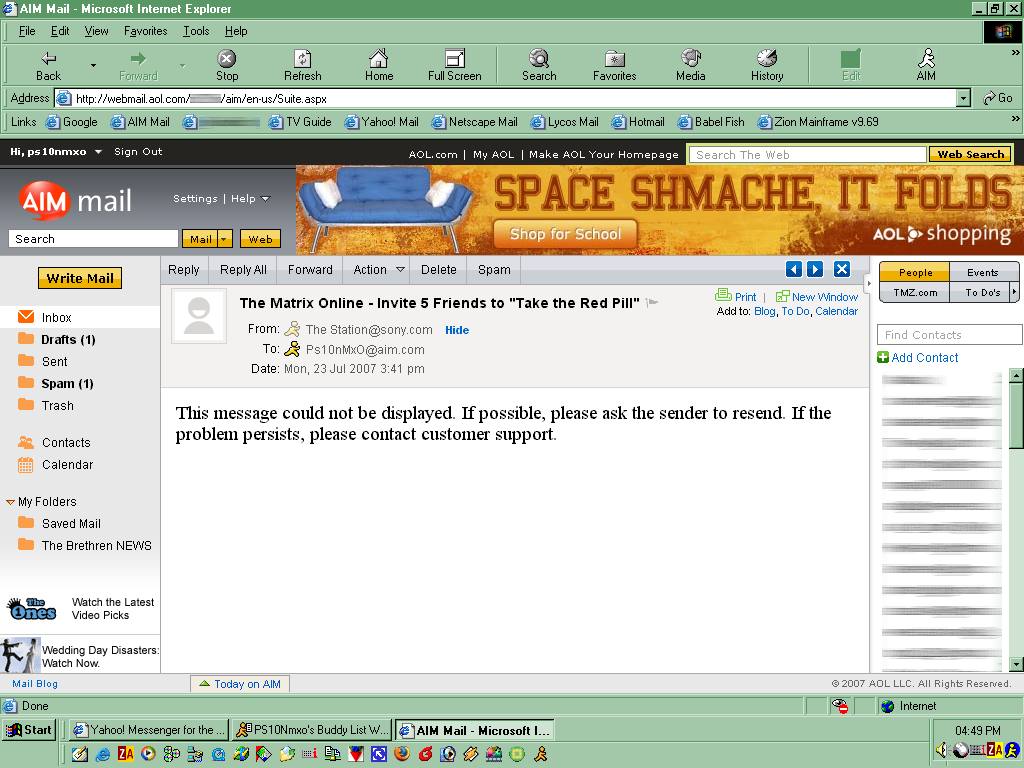The width and height of the screenshot is (1024, 768).
Task: Open the Windows Start button
Action: tap(29, 730)
